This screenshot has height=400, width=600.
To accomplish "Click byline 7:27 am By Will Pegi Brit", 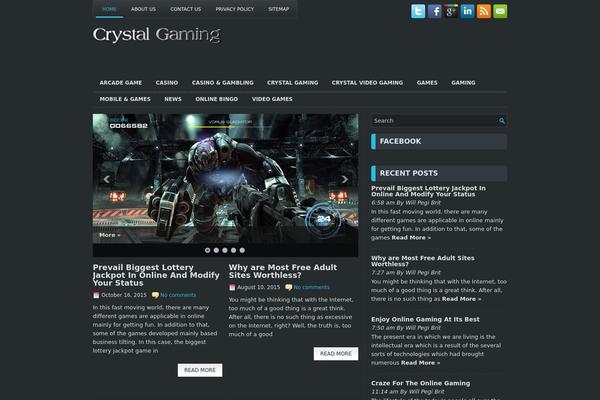I will 406,273.
